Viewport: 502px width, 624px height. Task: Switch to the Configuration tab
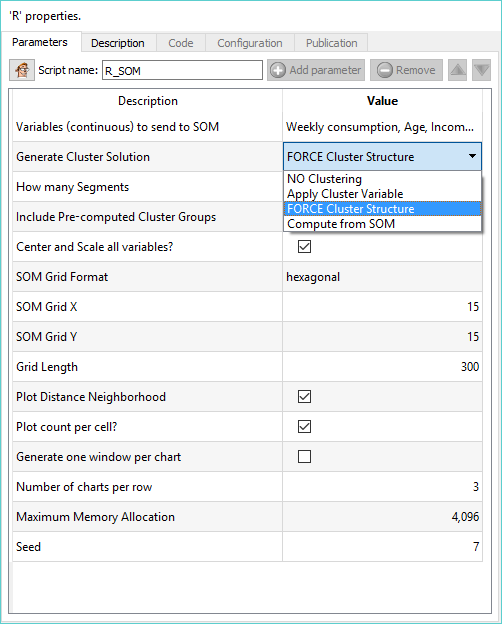coord(250,43)
